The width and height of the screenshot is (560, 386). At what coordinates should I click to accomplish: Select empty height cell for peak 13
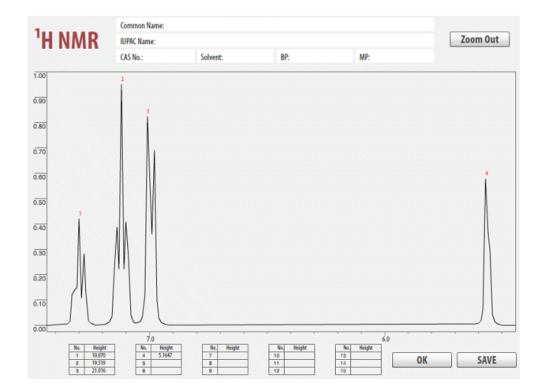(x=366, y=355)
